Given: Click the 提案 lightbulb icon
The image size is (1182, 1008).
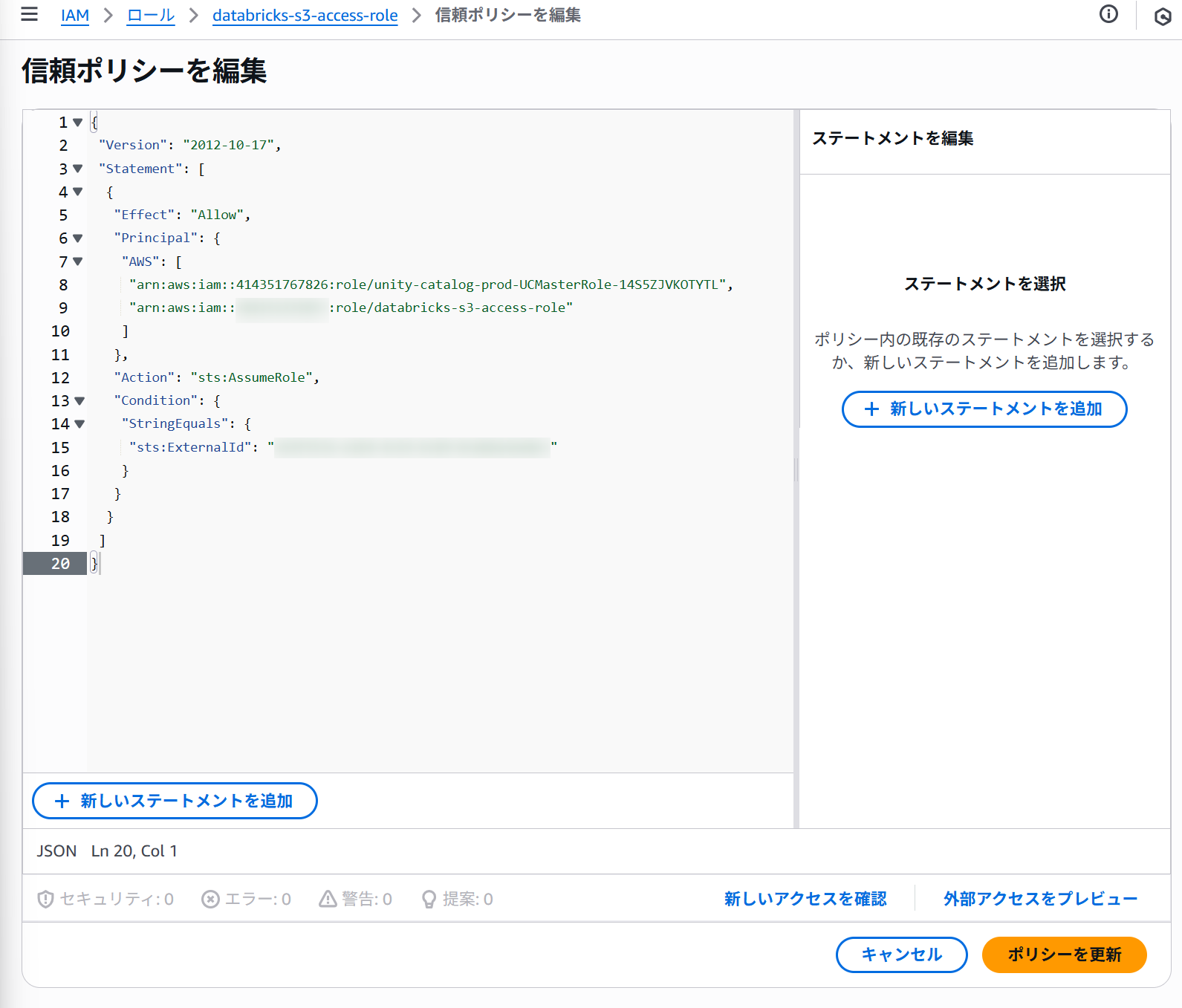Looking at the screenshot, I should (x=429, y=899).
